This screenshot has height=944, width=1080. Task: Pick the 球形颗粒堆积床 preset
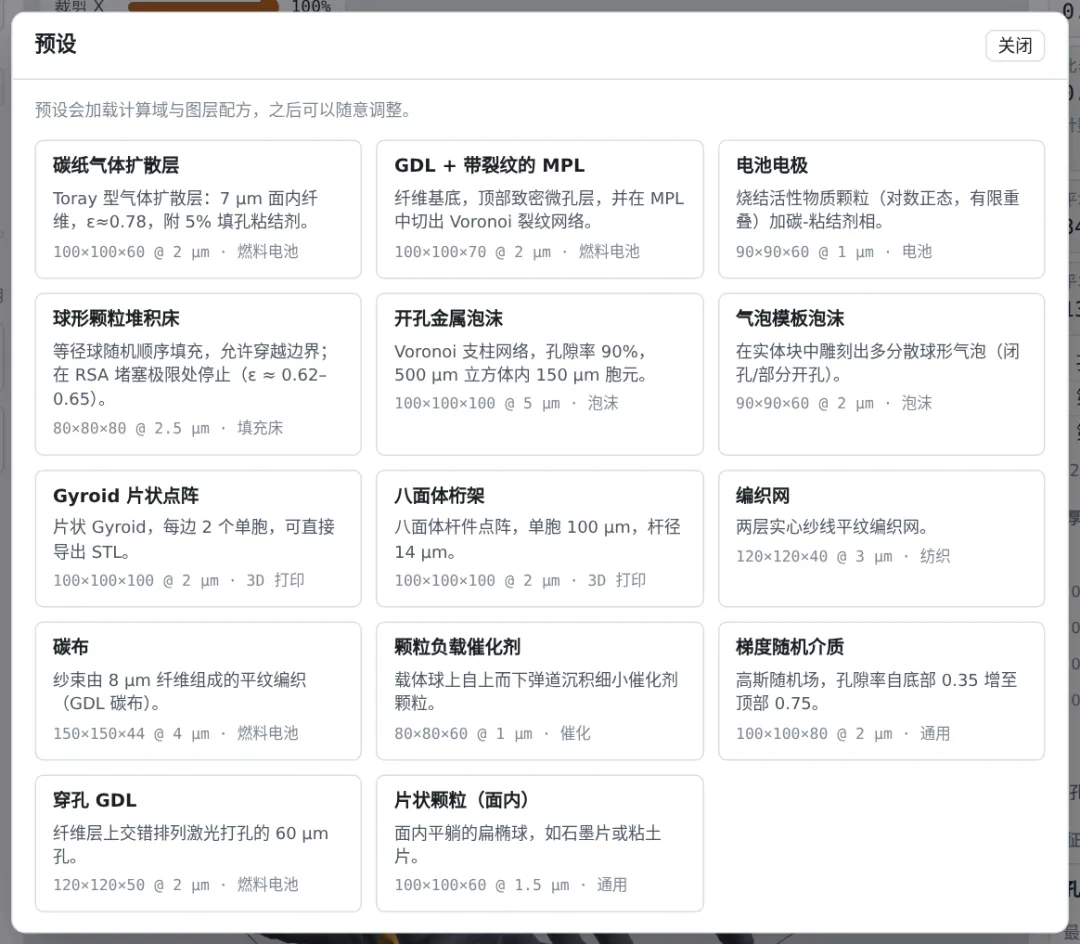198,374
